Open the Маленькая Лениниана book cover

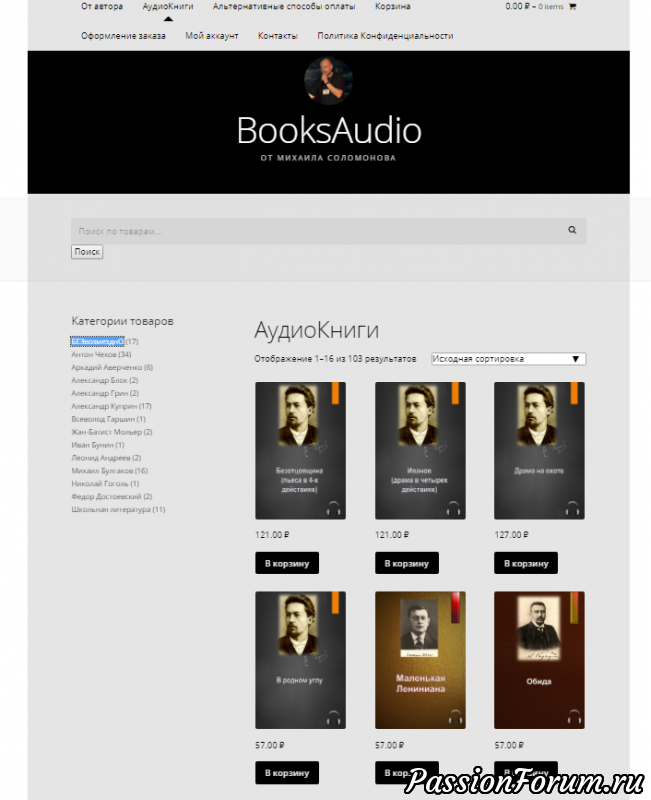(x=420, y=660)
